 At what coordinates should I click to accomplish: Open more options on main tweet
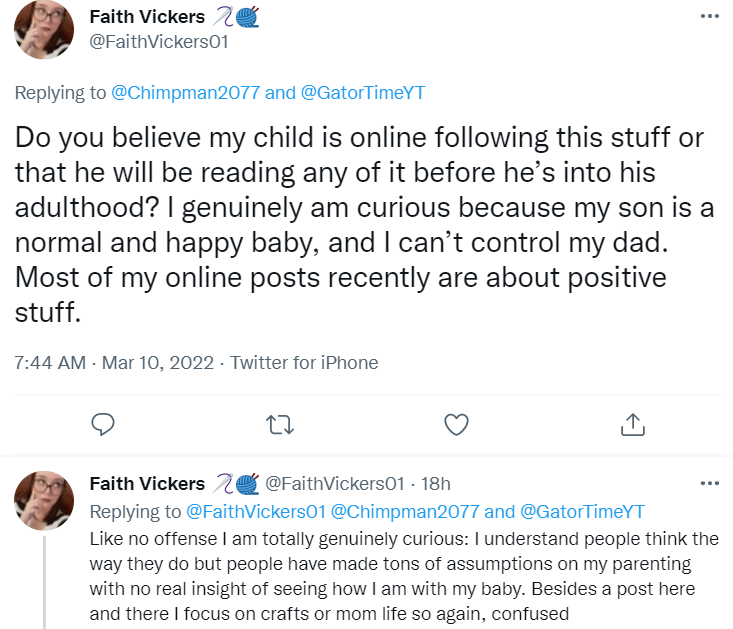(x=709, y=17)
